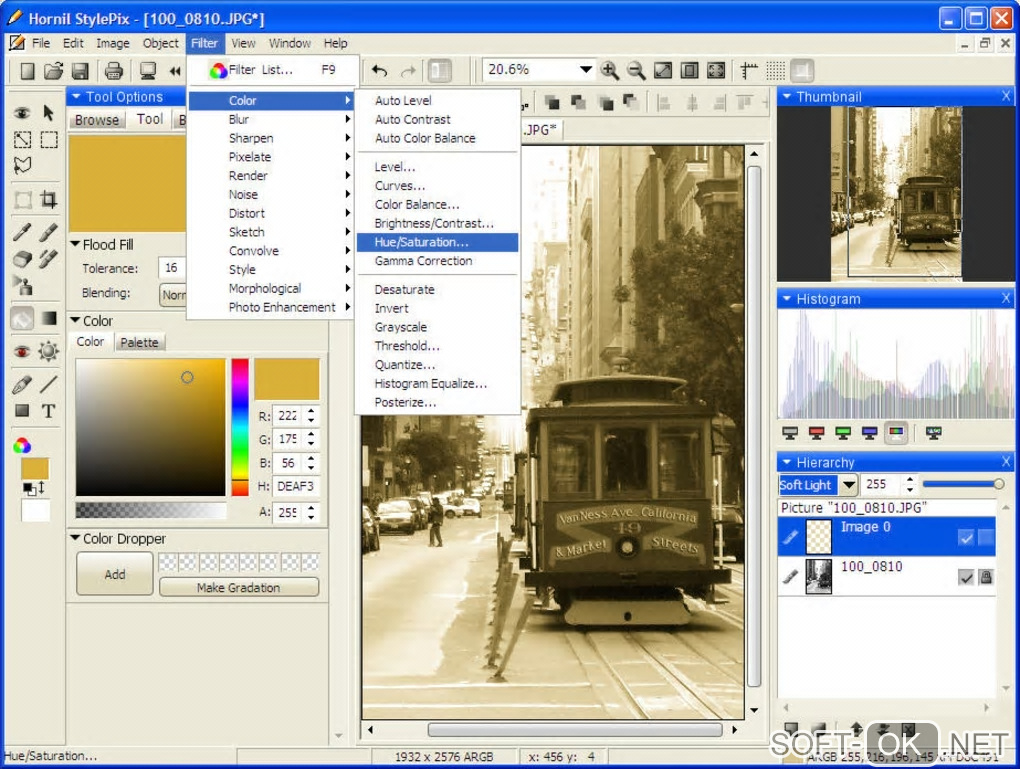Toggle the RGB all-channels histogram icon

pos(896,433)
